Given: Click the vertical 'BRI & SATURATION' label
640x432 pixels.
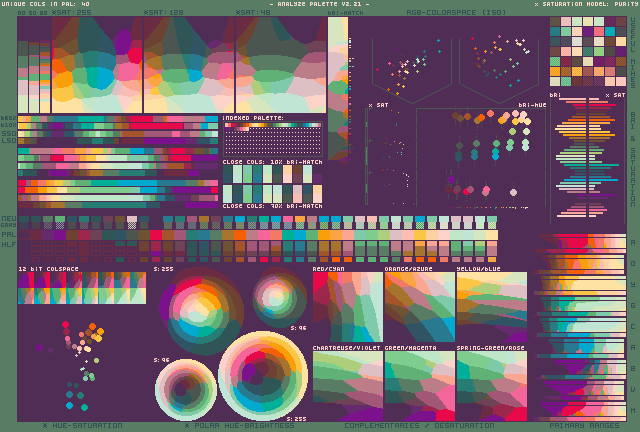Looking at the screenshot, I should 633,159.
